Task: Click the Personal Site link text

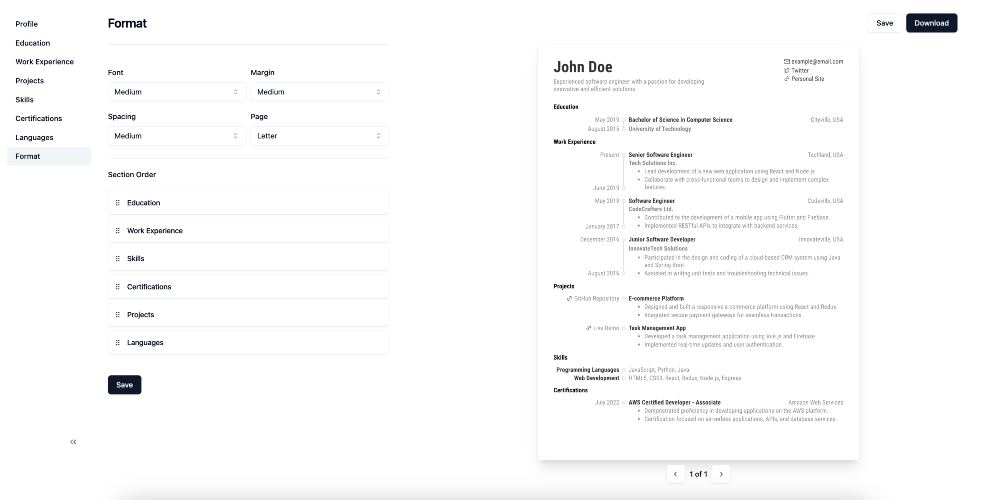Action: (x=808, y=79)
